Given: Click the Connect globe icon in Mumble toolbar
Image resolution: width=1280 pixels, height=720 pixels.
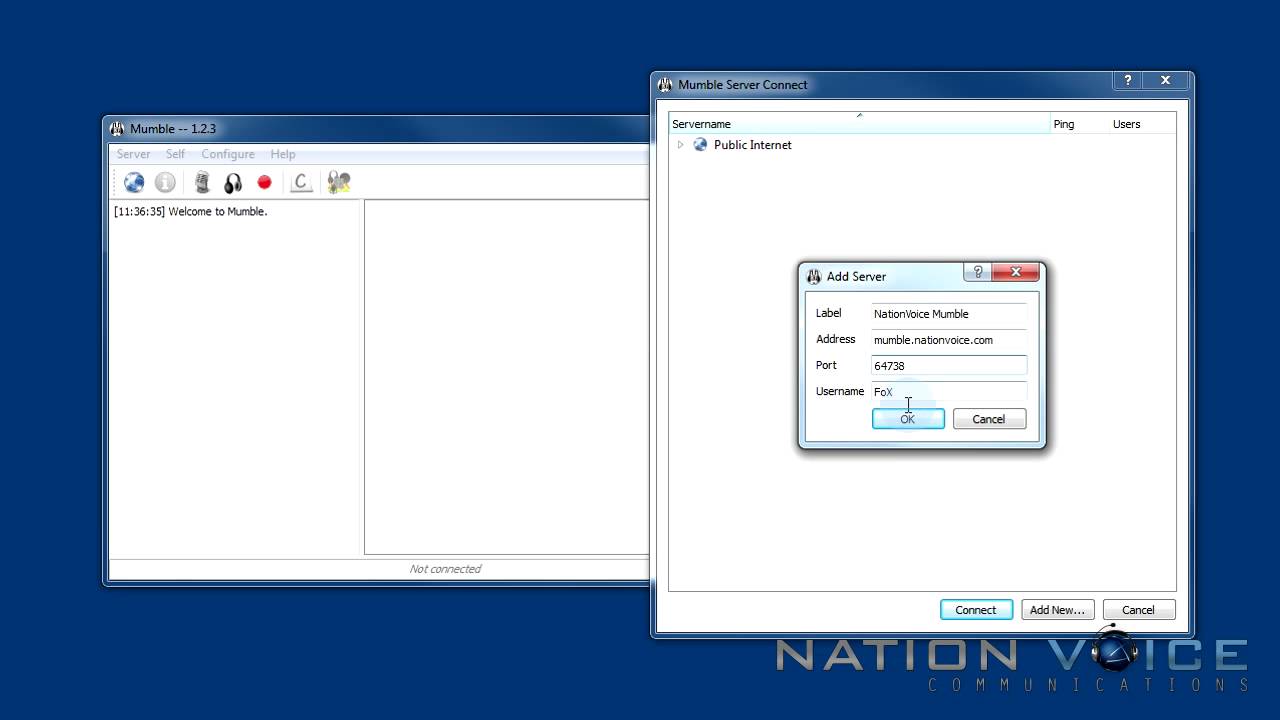Looking at the screenshot, I should pyautogui.click(x=133, y=182).
